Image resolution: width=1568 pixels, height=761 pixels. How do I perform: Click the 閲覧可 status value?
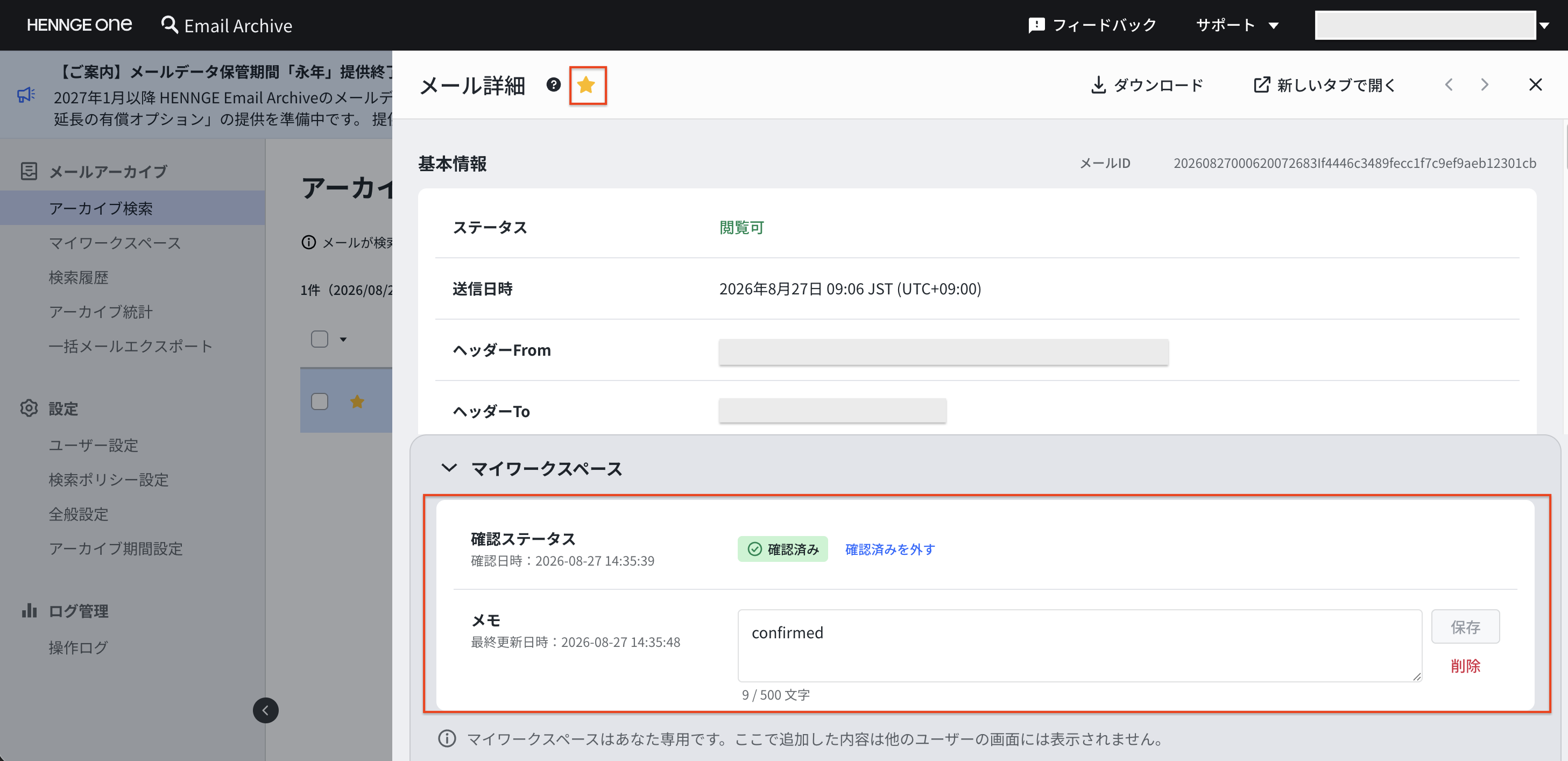[x=741, y=228]
